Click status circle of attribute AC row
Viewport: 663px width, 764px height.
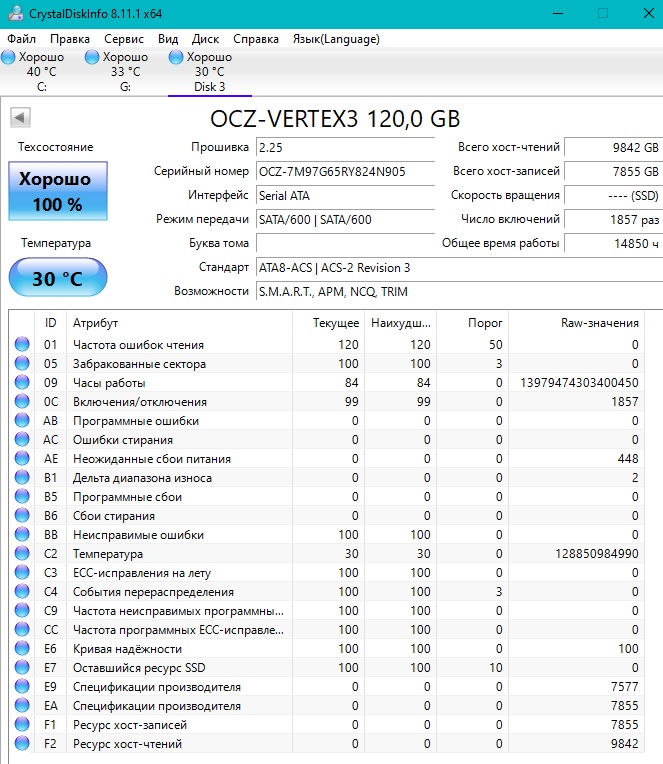point(22,439)
